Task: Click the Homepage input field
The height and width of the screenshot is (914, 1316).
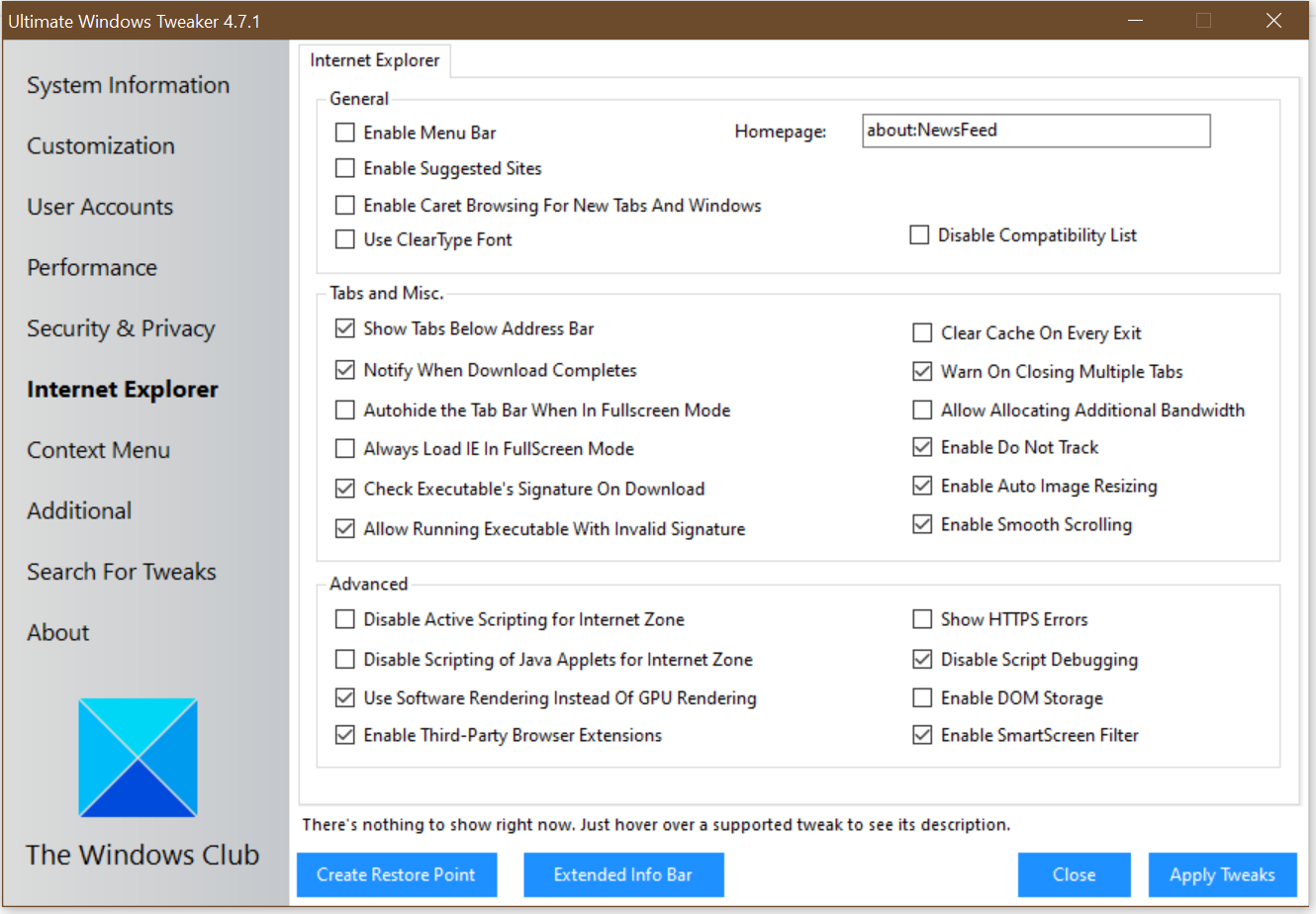Action: pyautogui.click(x=1036, y=131)
